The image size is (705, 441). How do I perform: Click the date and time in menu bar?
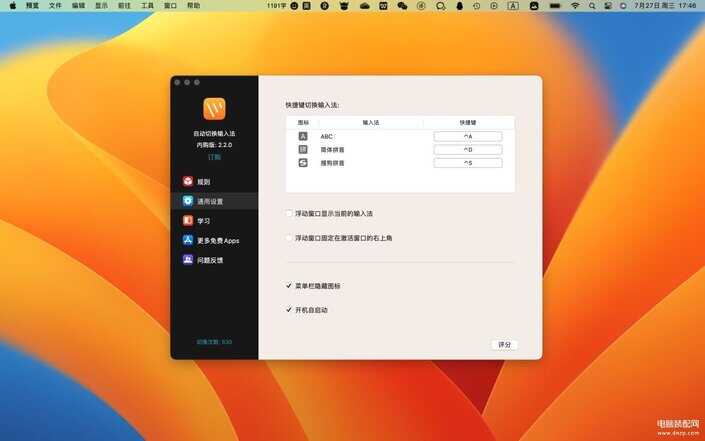coord(665,6)
